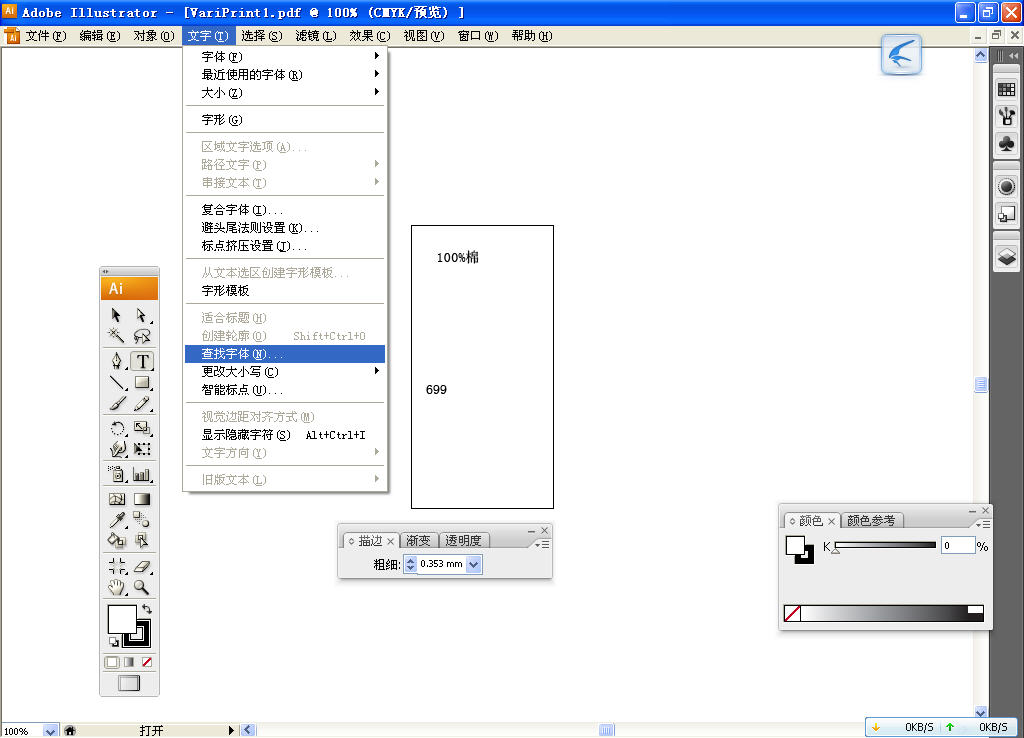Select the Live Paint Bucket tool
This screenshot has width=1024, height=738.
tap(116, 540)
